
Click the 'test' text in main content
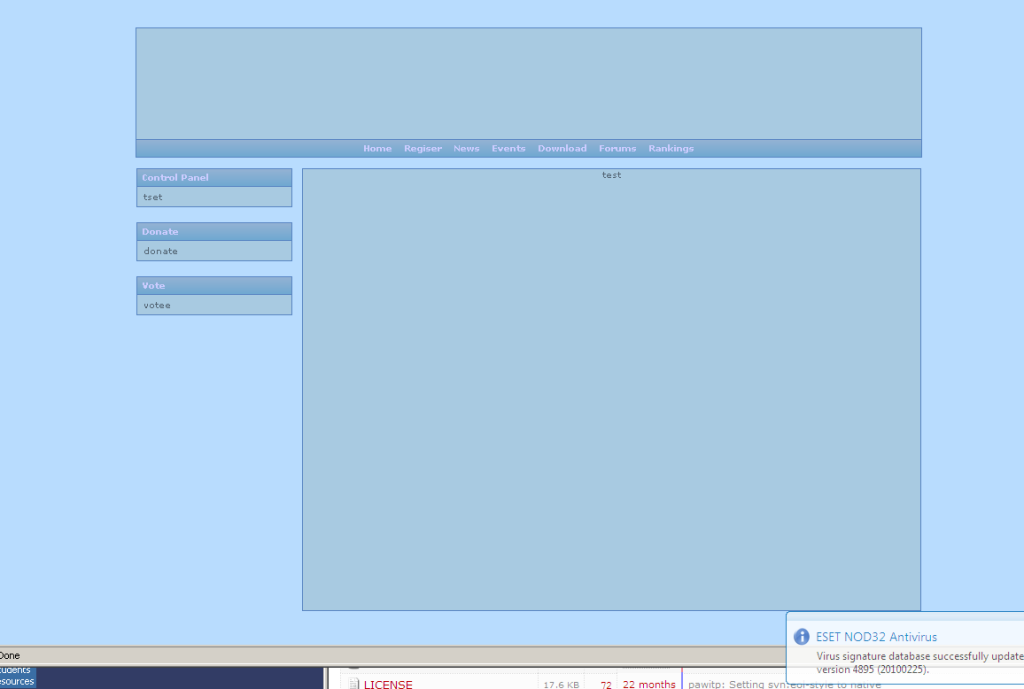pyautogui.click(x=611, y=176)
